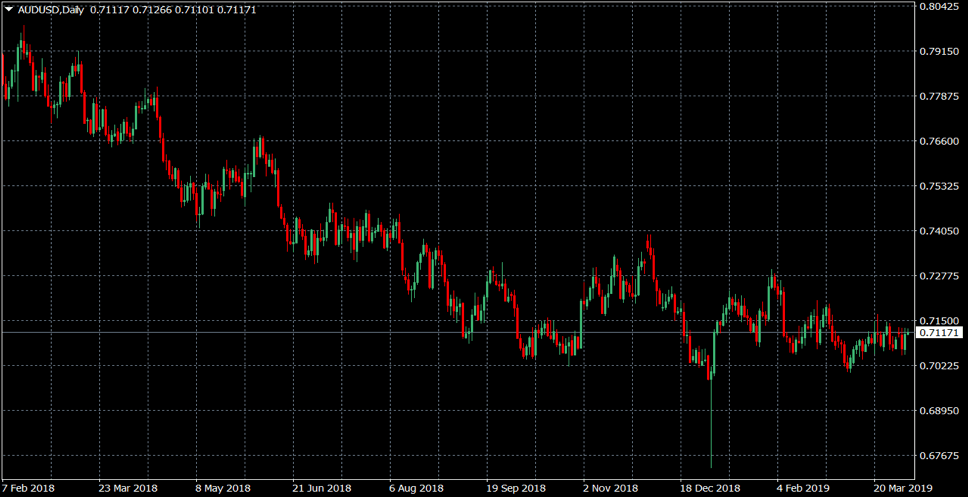Image resolution: width=968 pixels, height=497 pixels.
Task: Click the 0.70225 price axis label
Action: (x=938, y=366)
